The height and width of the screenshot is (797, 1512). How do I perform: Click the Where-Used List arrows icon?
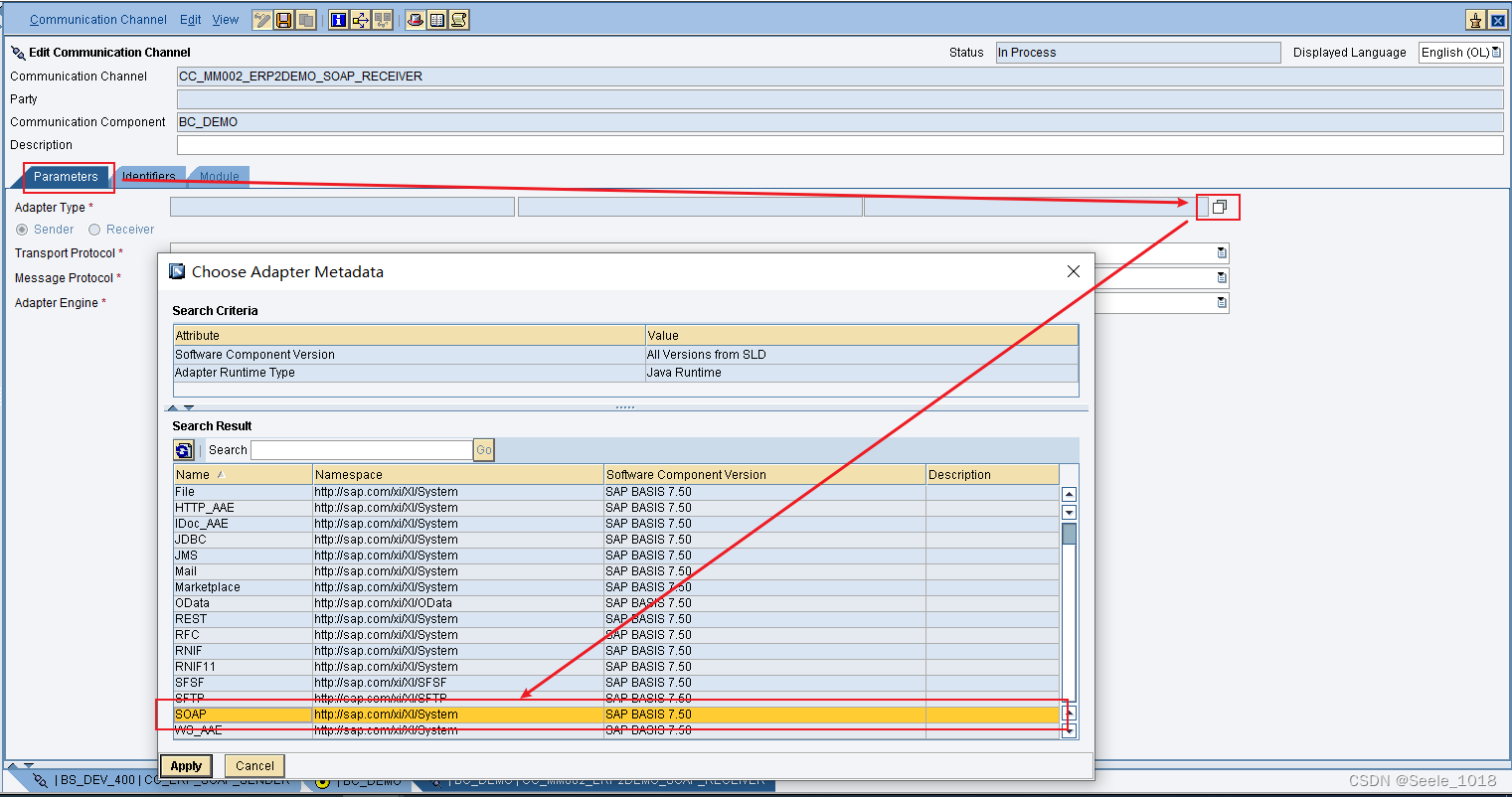coord(361,20)
